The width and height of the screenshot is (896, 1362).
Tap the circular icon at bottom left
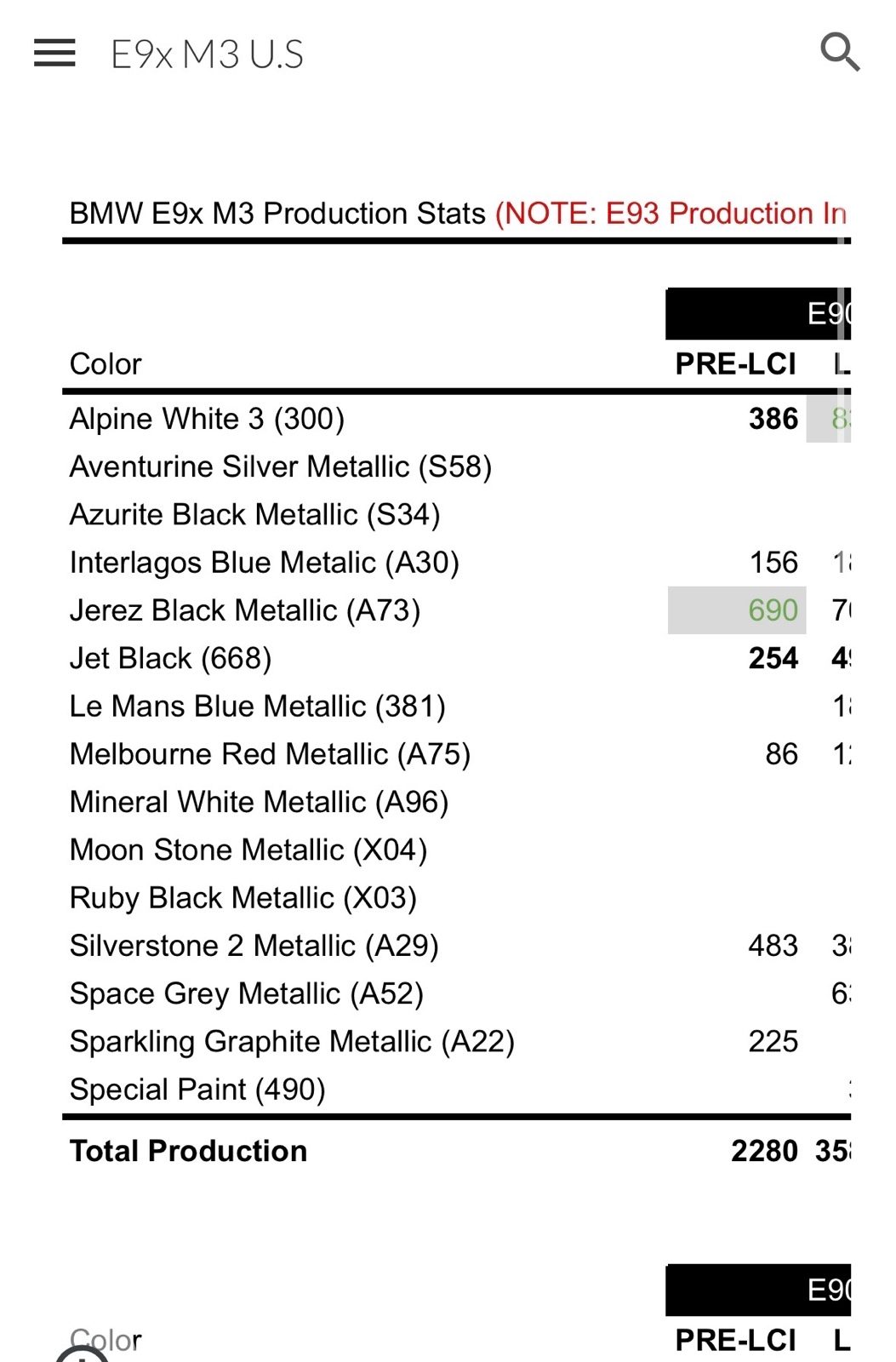[x=83, y=1354]
